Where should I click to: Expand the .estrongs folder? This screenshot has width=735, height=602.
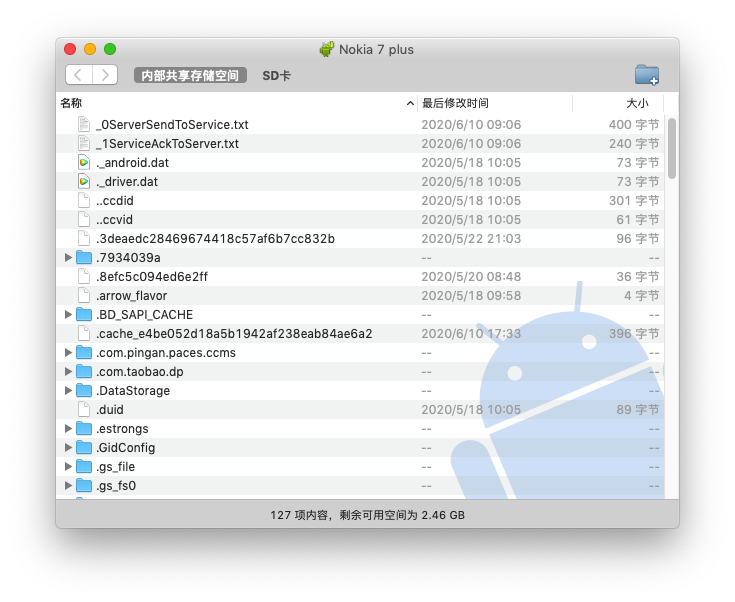coord(68,429)
